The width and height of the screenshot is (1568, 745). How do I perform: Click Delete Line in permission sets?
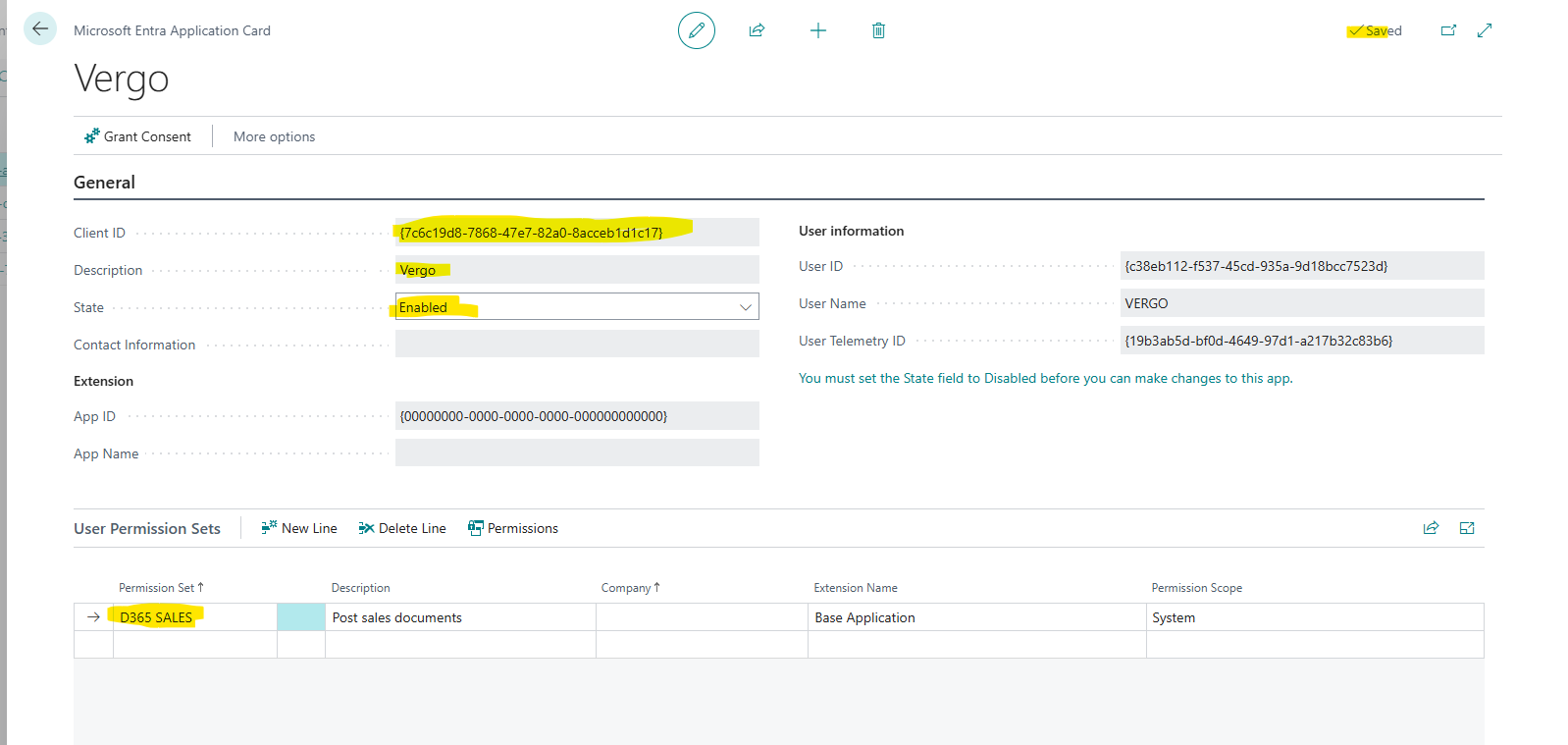click(x=402, y=528)
